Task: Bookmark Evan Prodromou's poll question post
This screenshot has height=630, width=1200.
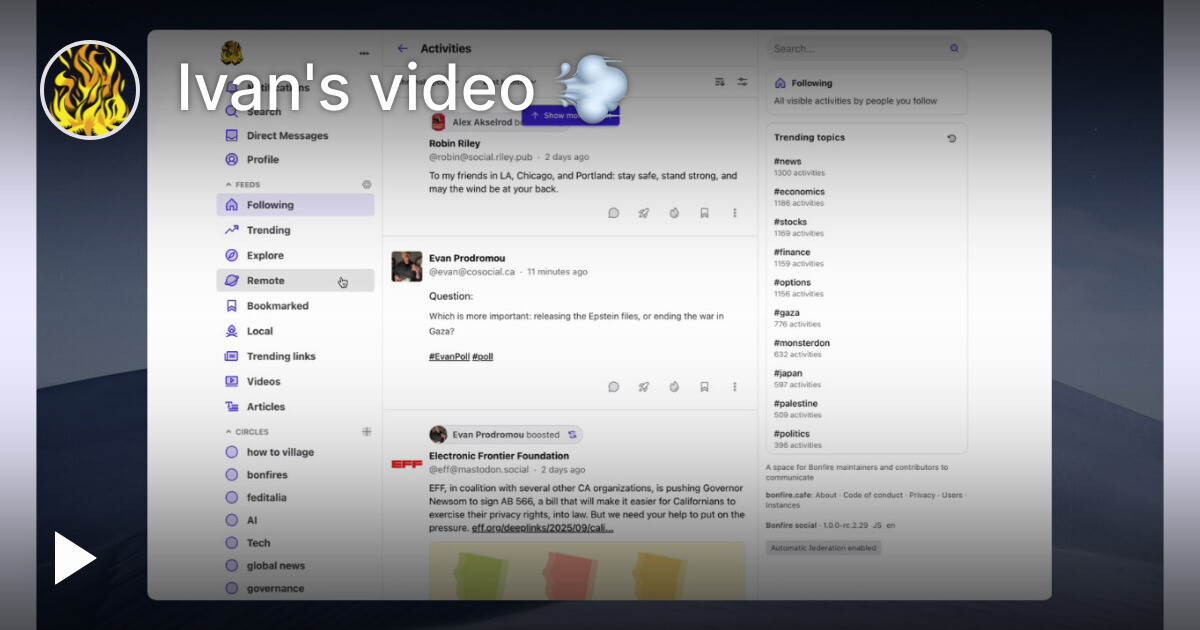Action: 704,387
